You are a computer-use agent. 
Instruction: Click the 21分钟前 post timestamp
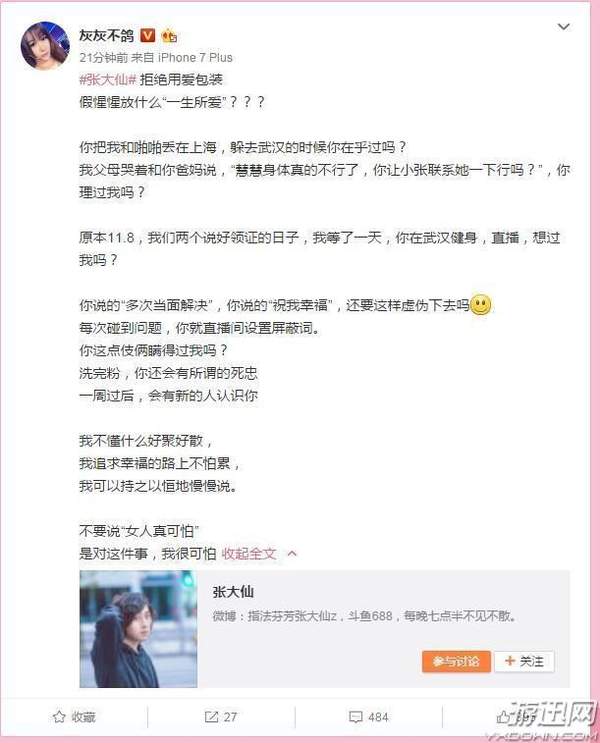104,58
